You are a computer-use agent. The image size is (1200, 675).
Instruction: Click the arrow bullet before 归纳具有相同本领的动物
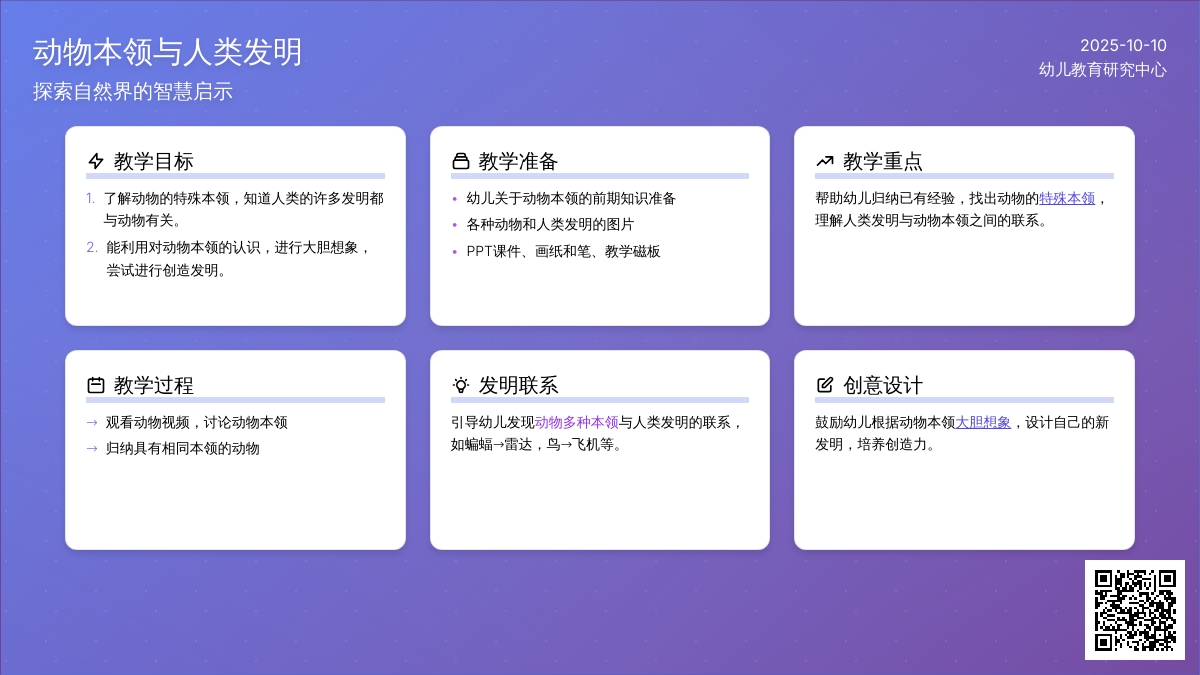pyautogui.click(x=92, y=448)
